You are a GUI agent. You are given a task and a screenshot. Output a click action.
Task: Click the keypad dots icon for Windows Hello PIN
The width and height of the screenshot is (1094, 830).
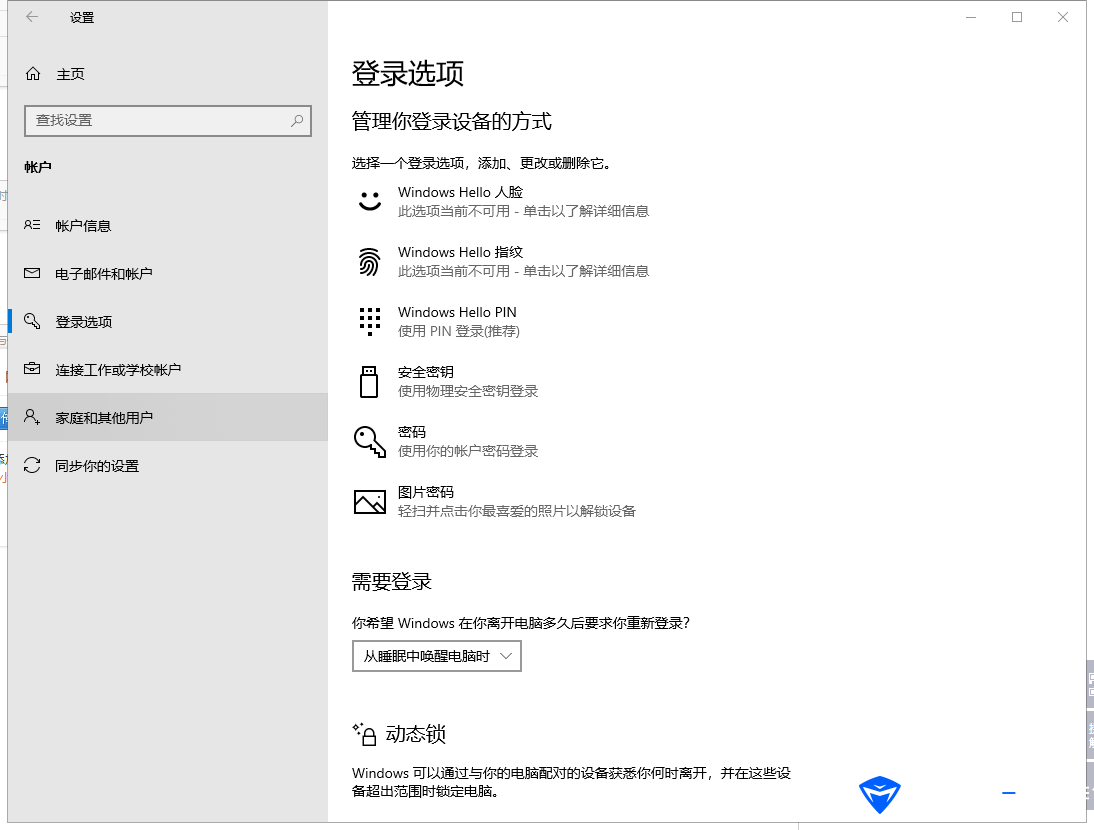(x=370, y=322)
